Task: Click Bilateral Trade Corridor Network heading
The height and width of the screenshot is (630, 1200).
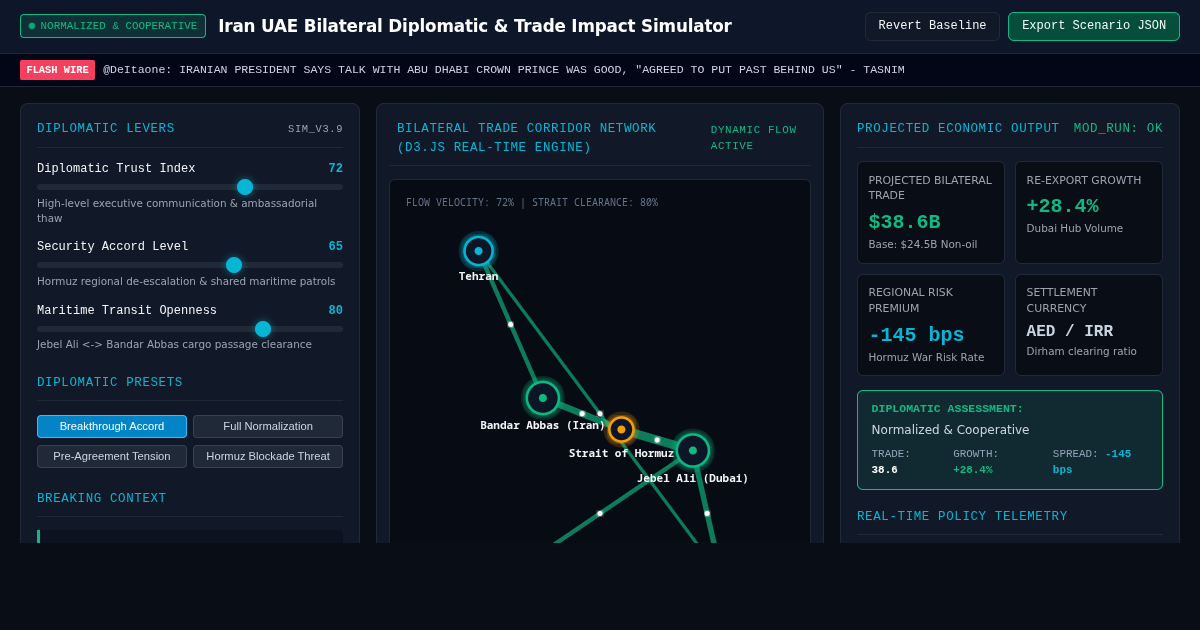Action: (x=526, y=138)
